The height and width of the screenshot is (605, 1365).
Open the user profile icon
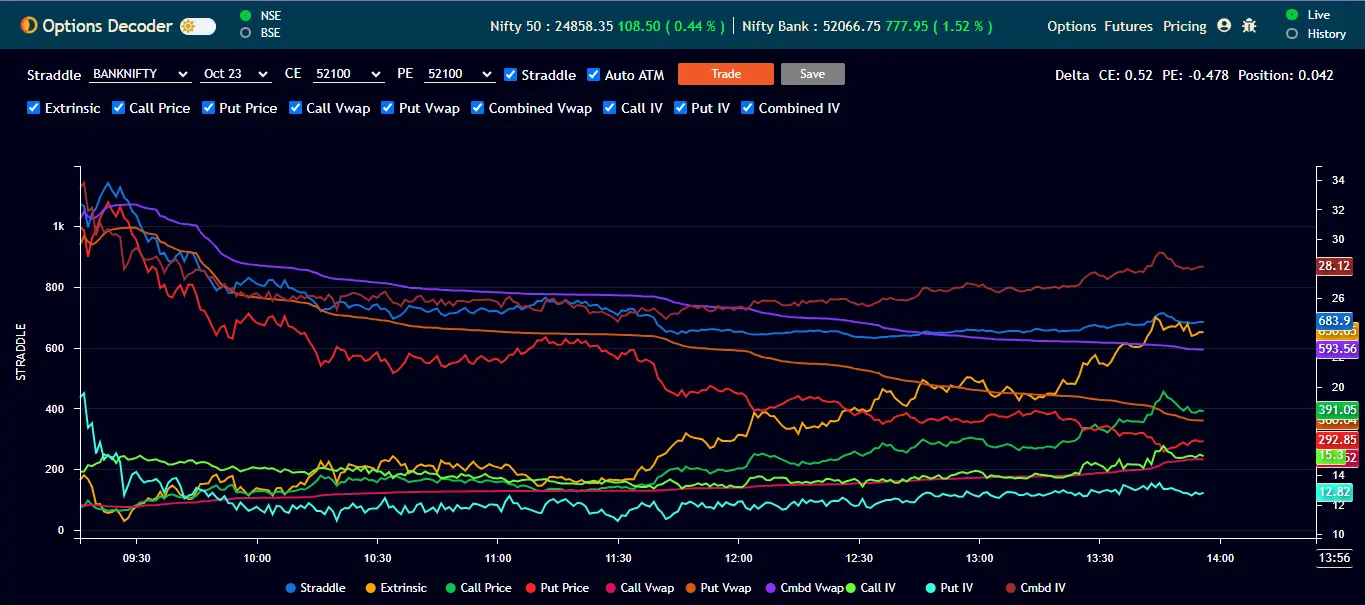(1225, 26)
